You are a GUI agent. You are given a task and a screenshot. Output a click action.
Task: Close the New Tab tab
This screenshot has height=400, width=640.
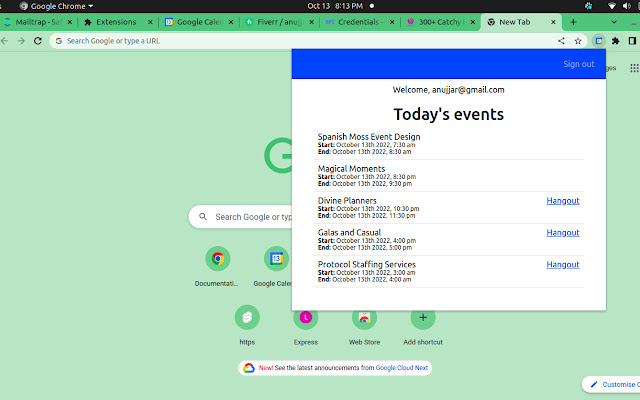553,22
